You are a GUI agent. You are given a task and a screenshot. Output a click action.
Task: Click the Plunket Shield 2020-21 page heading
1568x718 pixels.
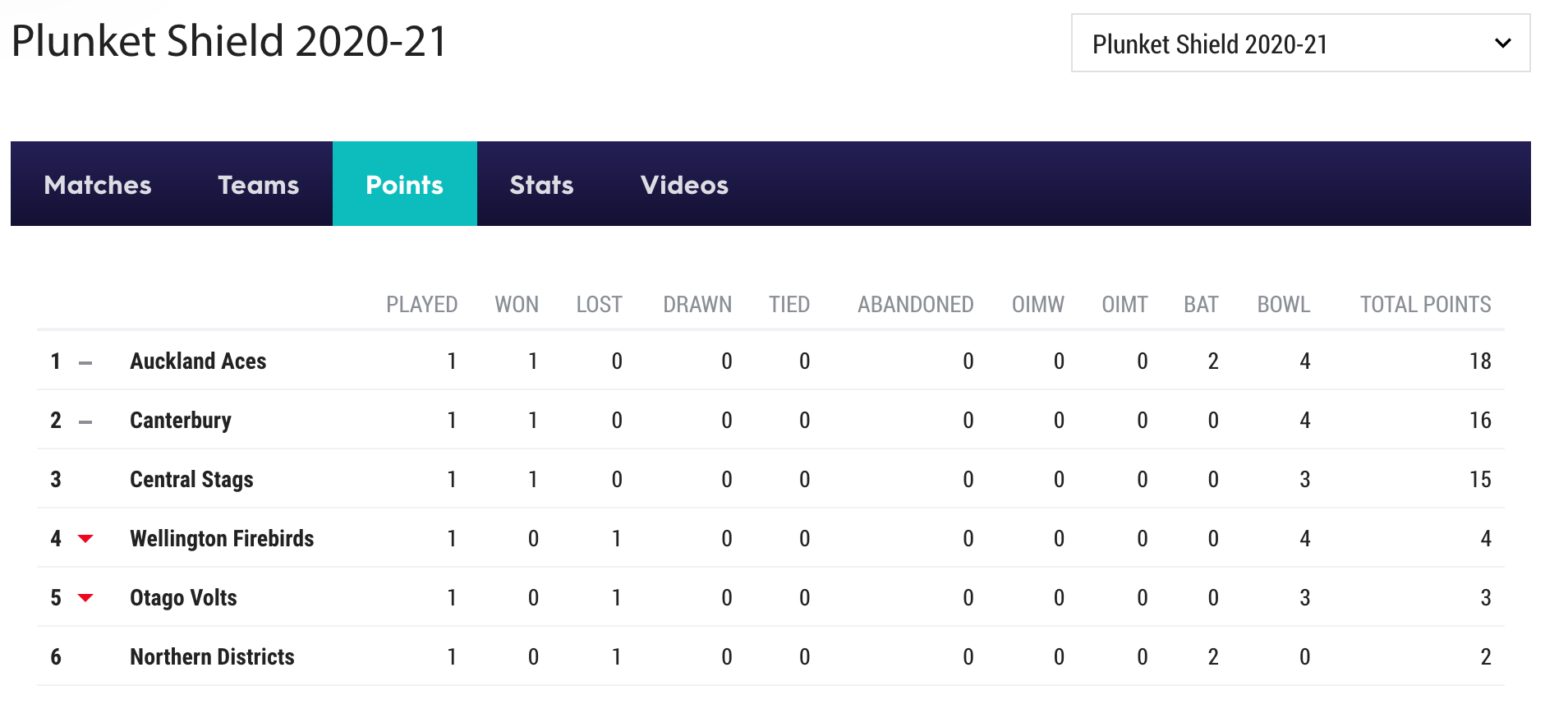[229, 41]
